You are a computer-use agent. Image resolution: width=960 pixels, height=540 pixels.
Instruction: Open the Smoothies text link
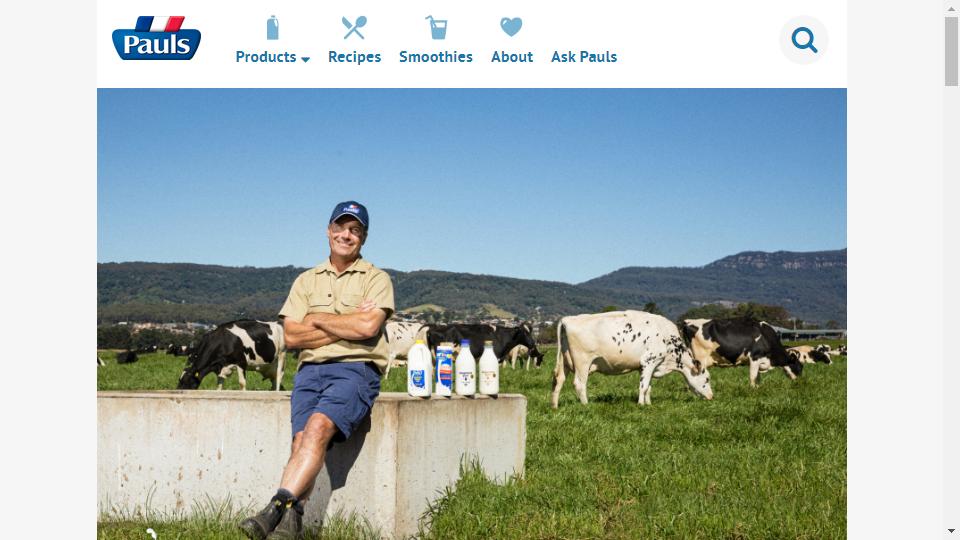pos(436,57)
